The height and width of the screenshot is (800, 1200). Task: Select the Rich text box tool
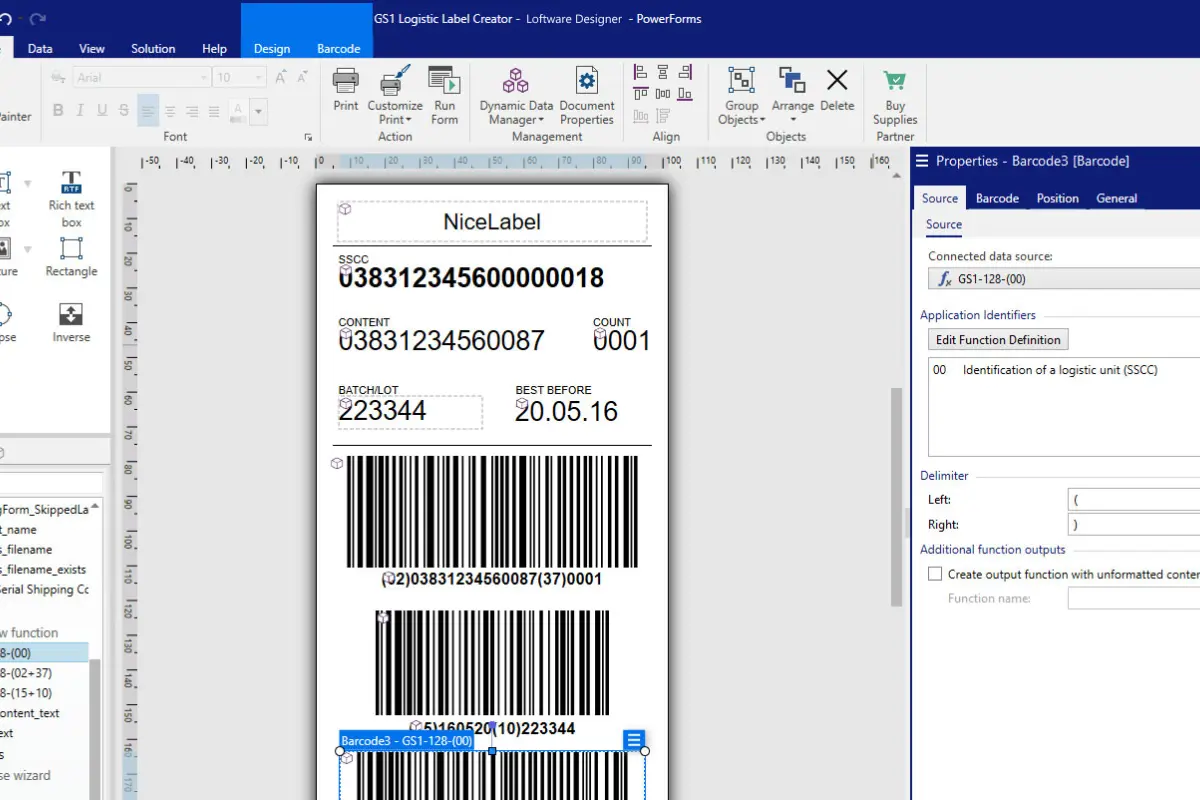click(70, 190)
